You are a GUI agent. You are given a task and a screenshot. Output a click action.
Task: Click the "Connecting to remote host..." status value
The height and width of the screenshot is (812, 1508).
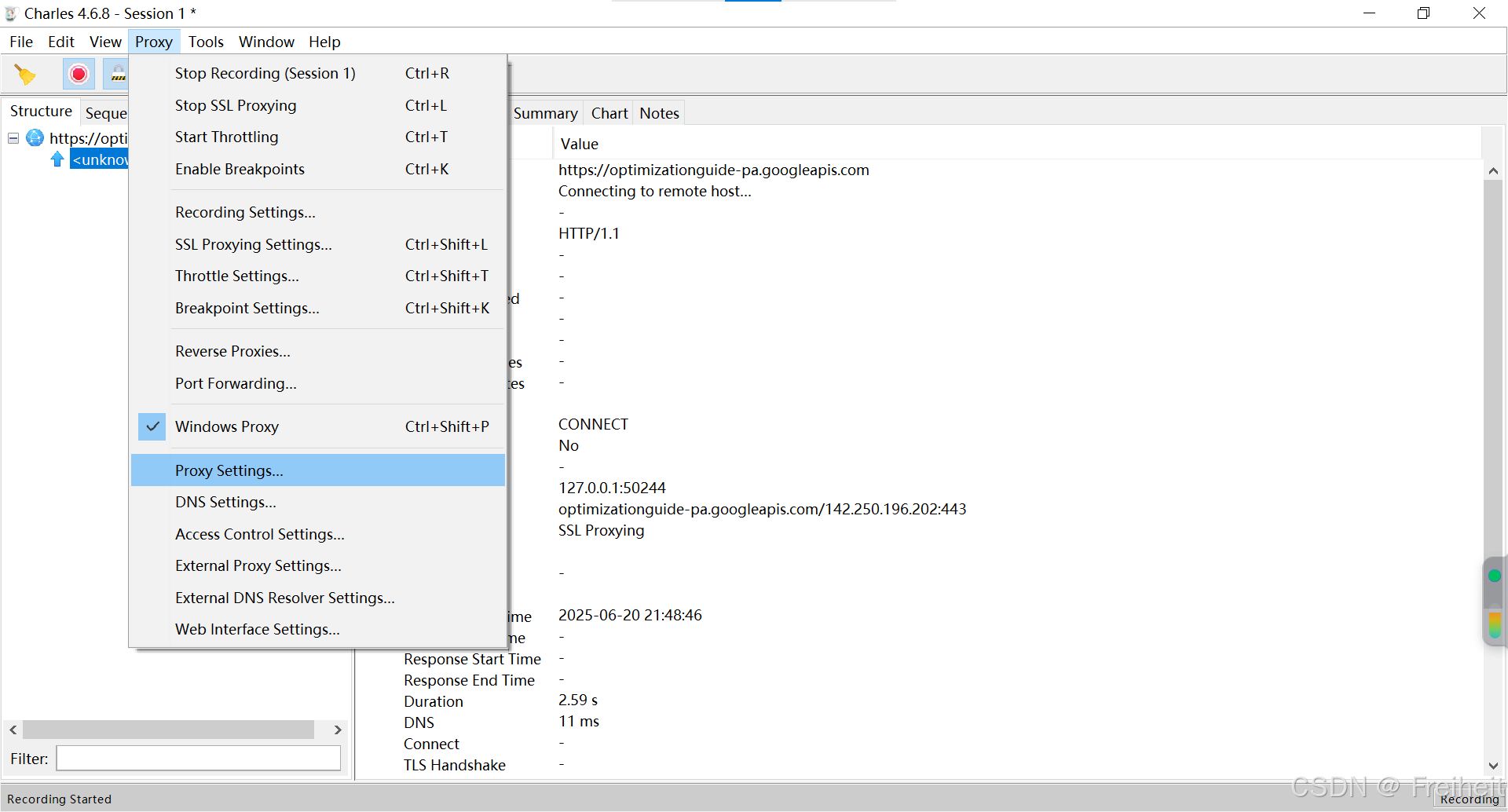[x=655, y=191]
